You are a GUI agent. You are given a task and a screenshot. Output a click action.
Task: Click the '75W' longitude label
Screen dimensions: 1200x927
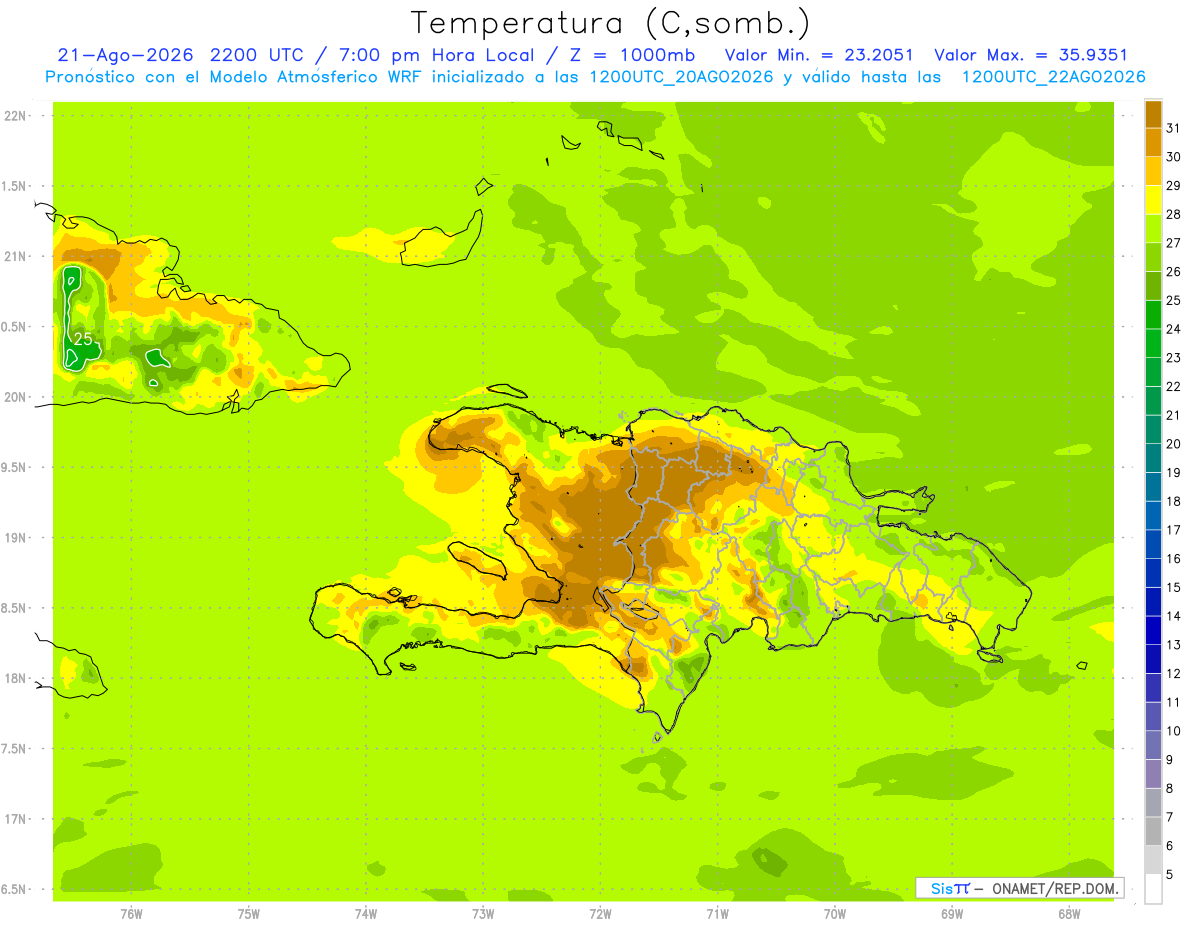coord(249,914)
